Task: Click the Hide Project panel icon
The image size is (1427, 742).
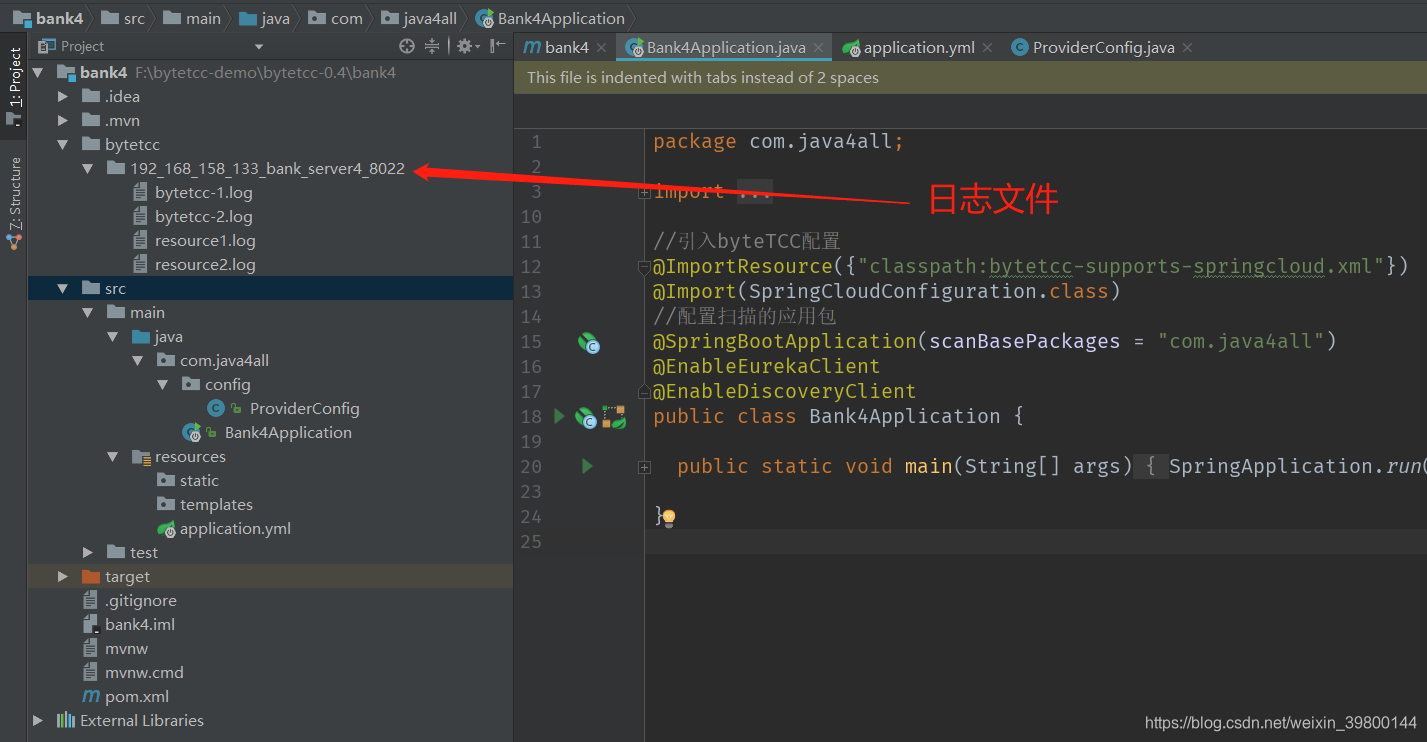Action: [497, 46]
